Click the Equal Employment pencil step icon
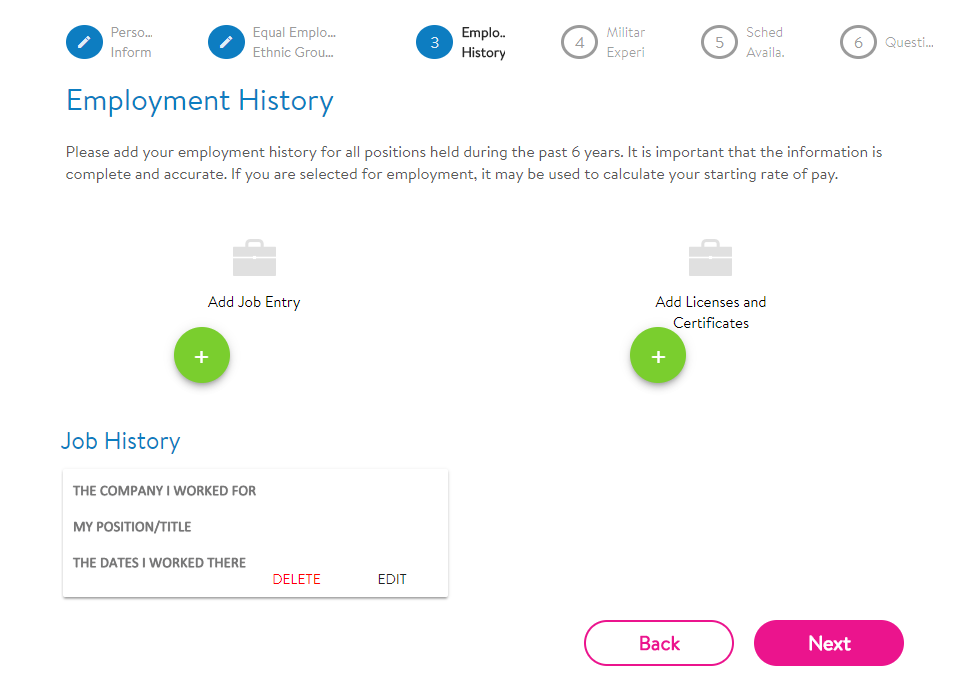The width and height of the screenshot is (976, 693). coord(226,42)
